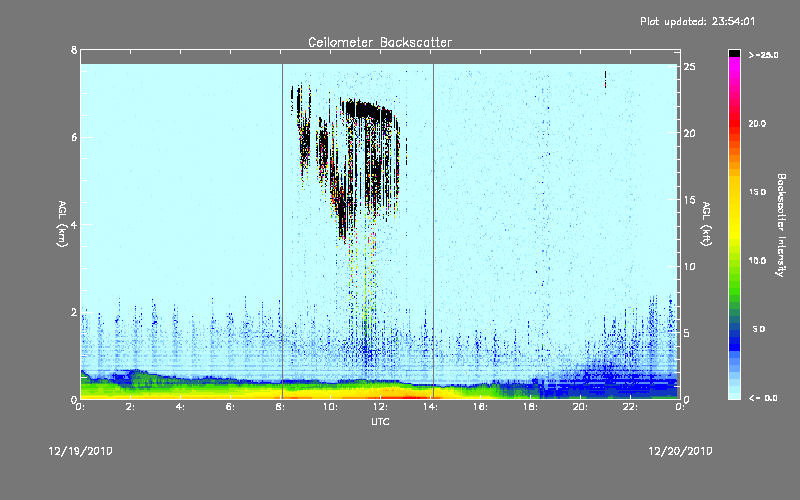
Task: Click the 8 km tick on the left axis
Action: click(74, 50)
